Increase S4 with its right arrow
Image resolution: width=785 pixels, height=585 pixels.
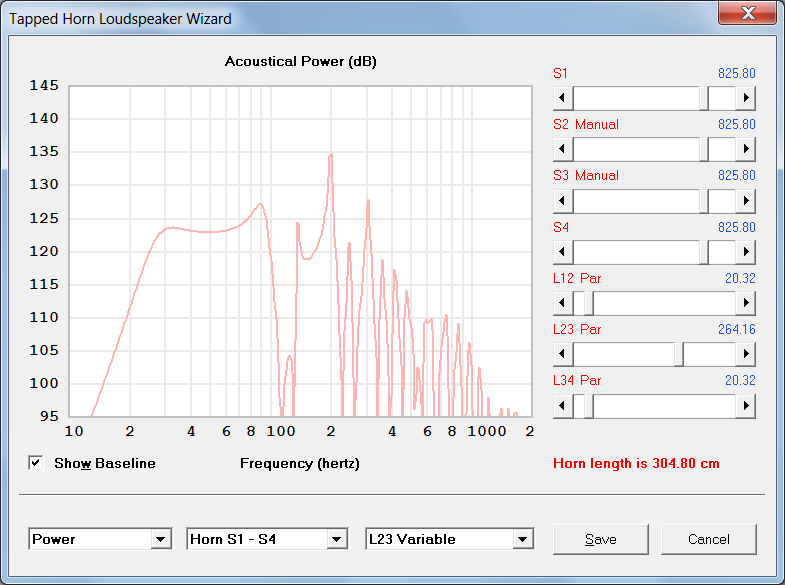(x=745, y=252)
